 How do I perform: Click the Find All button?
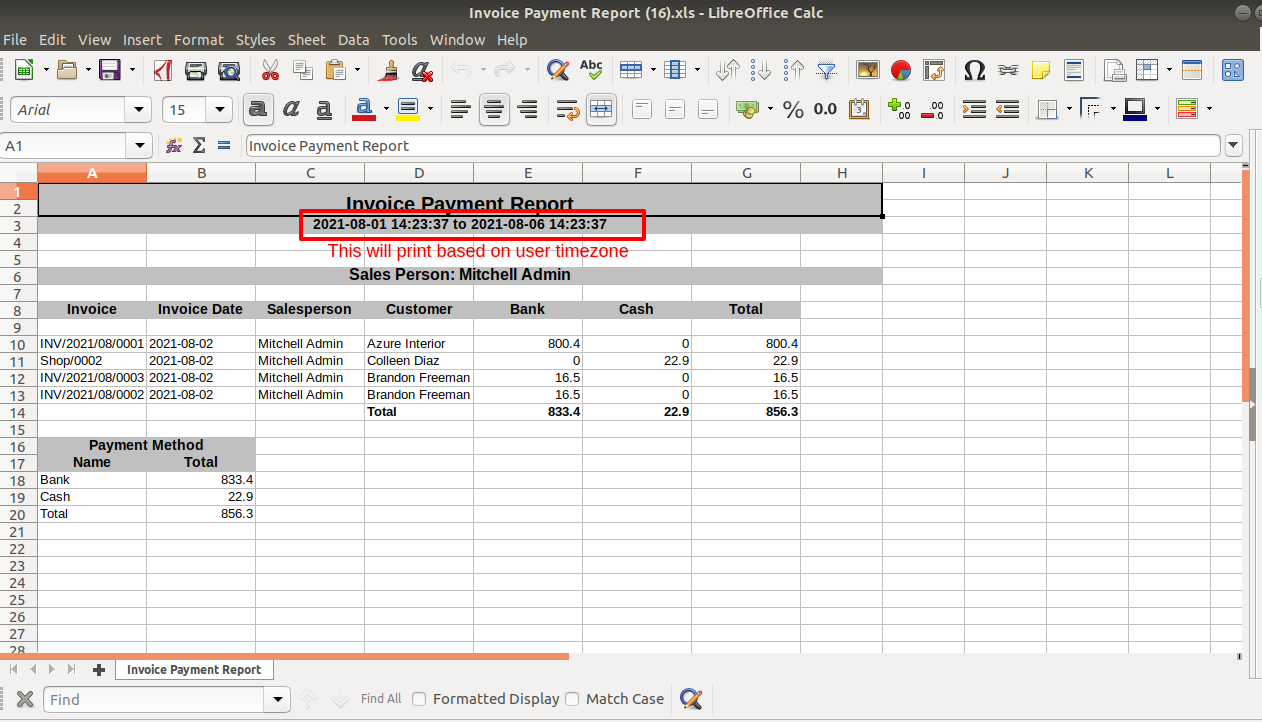381,699
